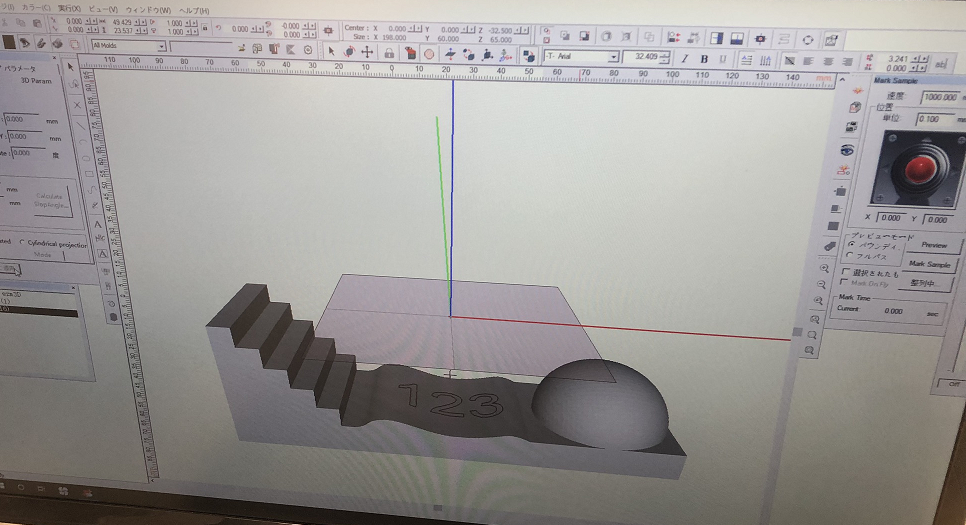Click the split-bottom layout icon
The width and height of the screenshot is (966, 525).
pyautogui.click(x=737, y=38)
